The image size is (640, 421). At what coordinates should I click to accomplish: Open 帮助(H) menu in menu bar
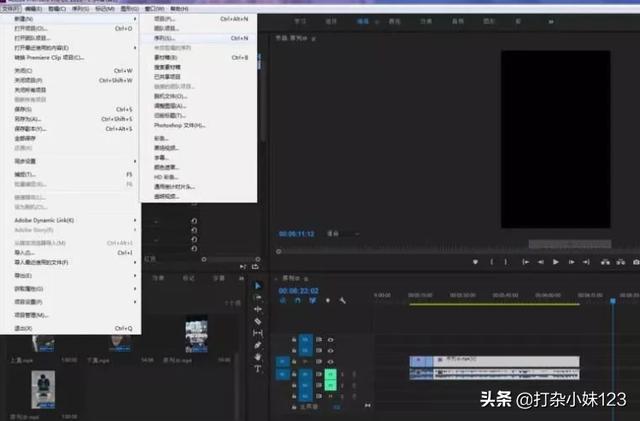point(179,9)
